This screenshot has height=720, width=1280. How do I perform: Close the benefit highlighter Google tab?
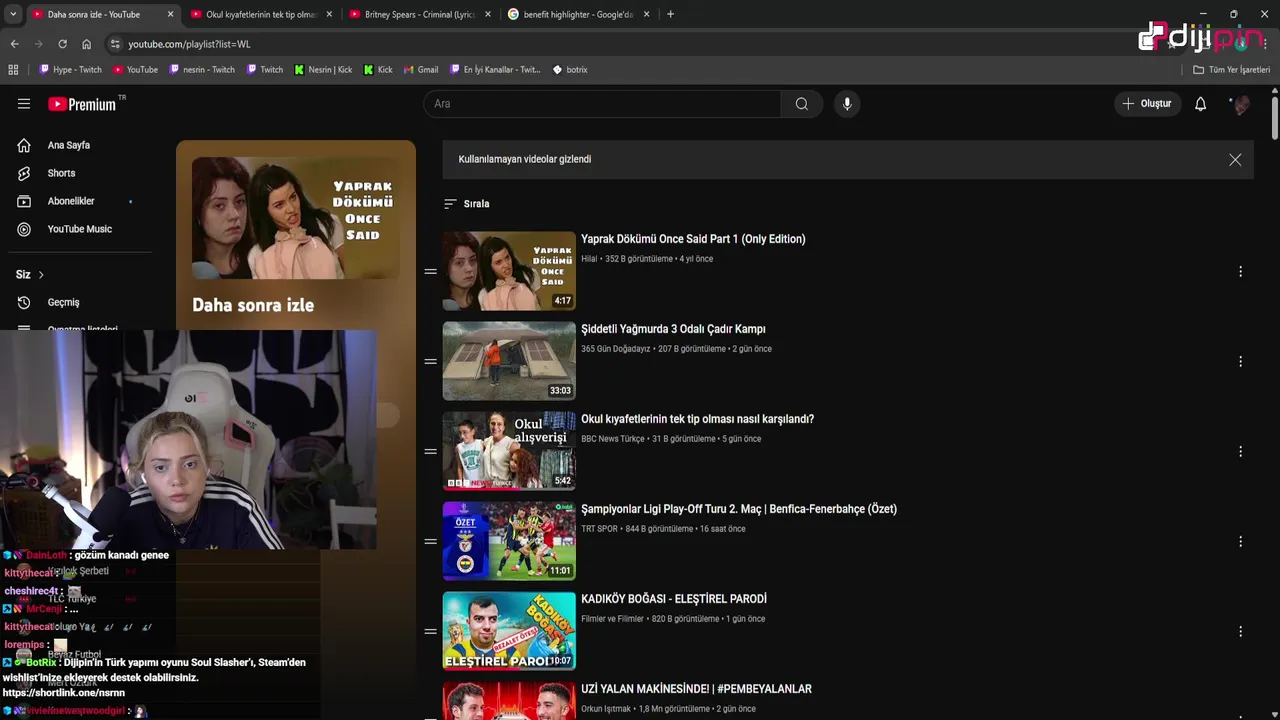click(647, 14)
